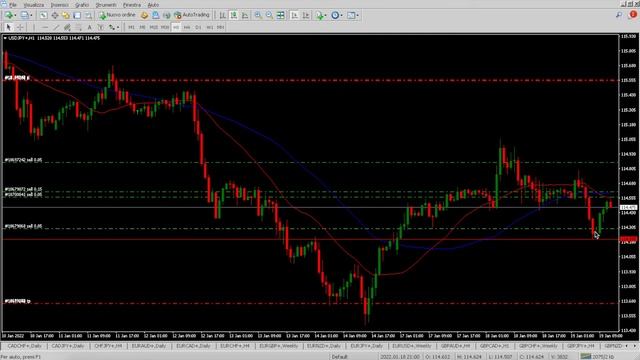Click the red notification alert icon
Image resolution: width=640 pixels, height=360 pixels.
click(633, 15)
